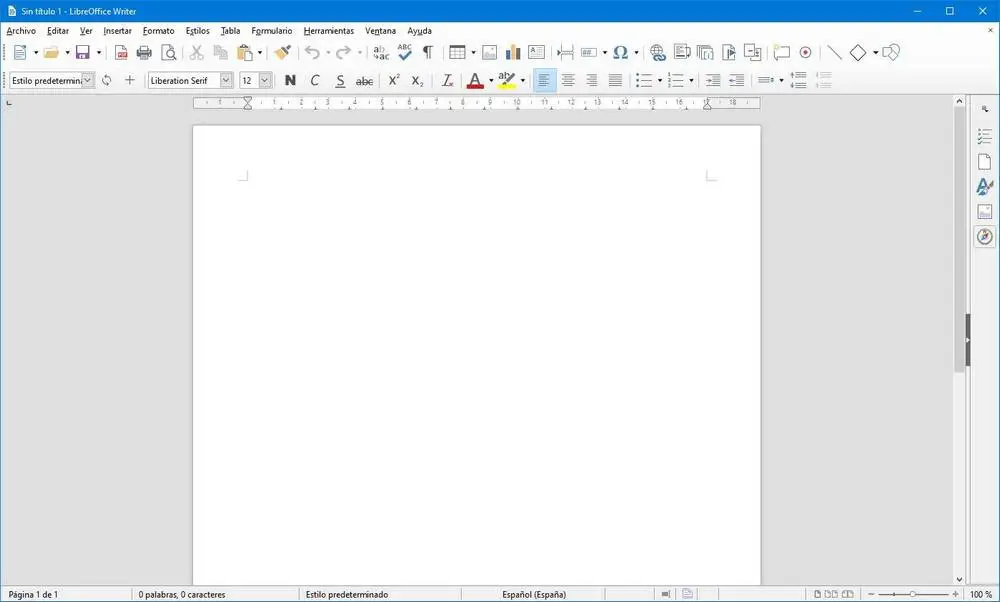Click the zoom slider in status bar

click(910, 594)
